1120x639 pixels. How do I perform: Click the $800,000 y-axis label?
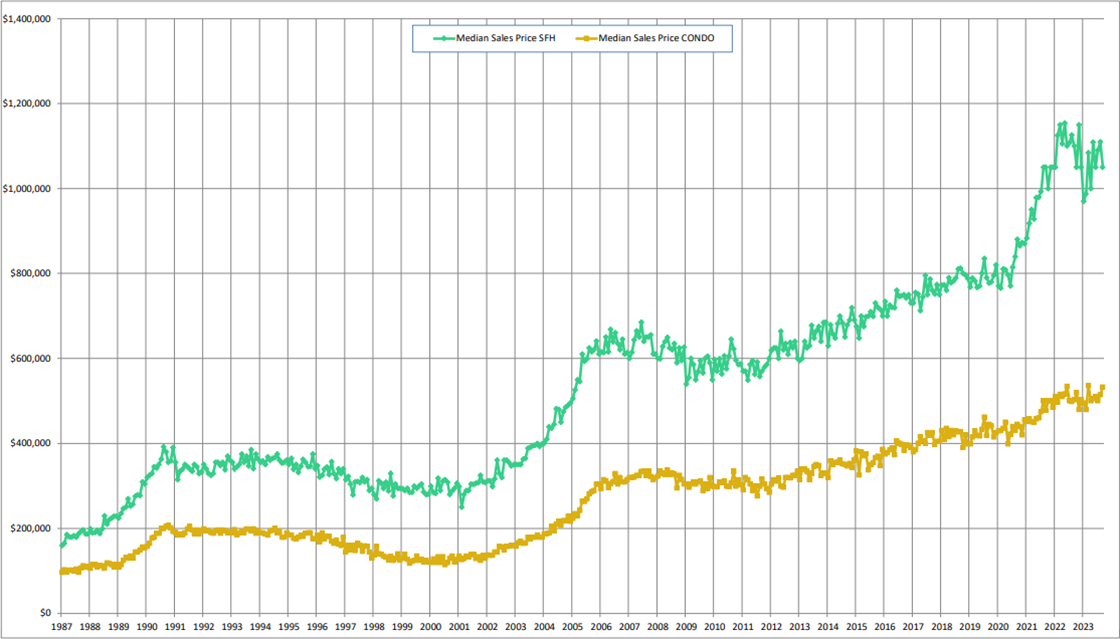[x=32, y=274]
